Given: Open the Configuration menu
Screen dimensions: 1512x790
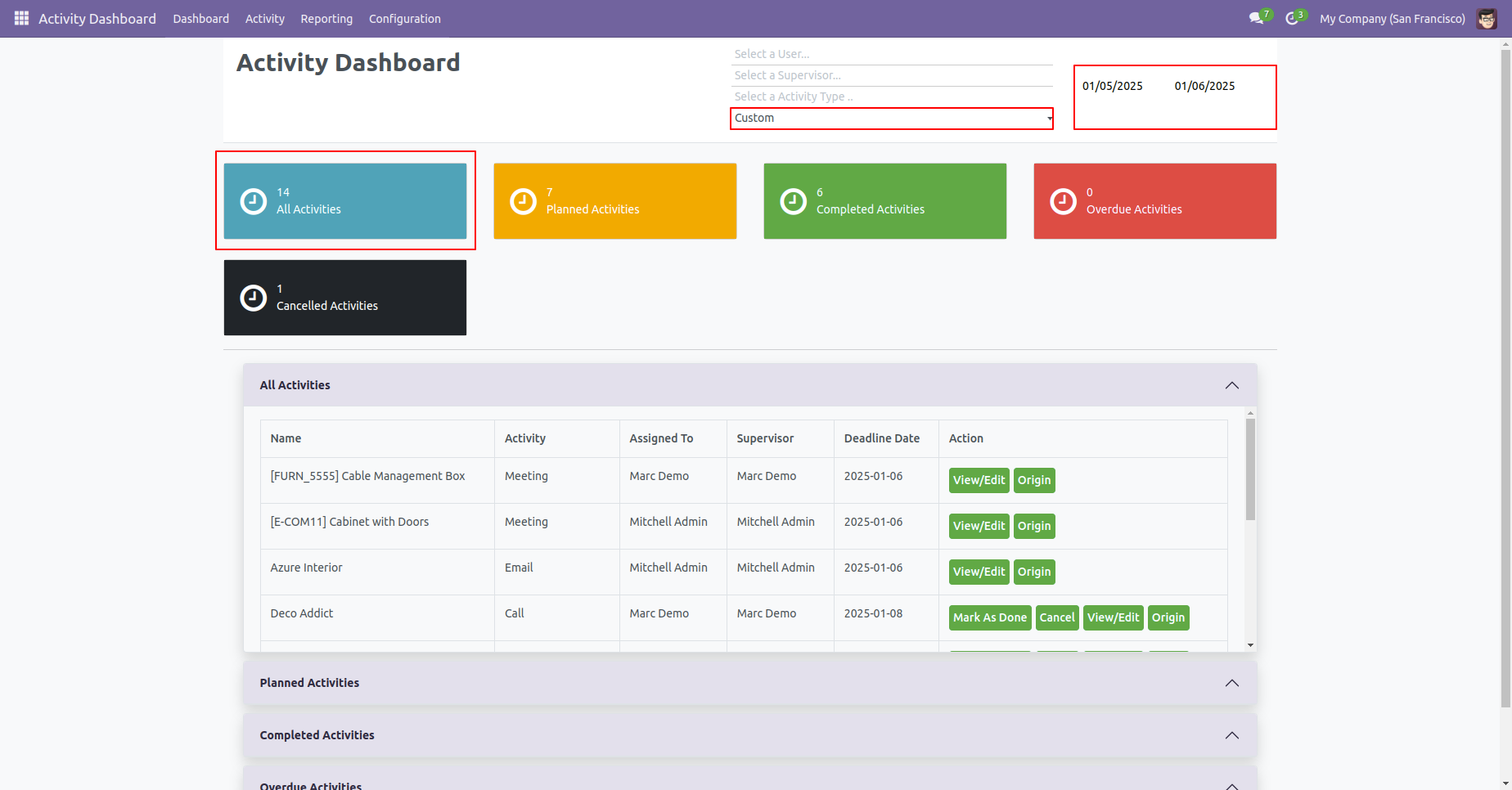Looking at the screenshot, I should tap(404, 18).
